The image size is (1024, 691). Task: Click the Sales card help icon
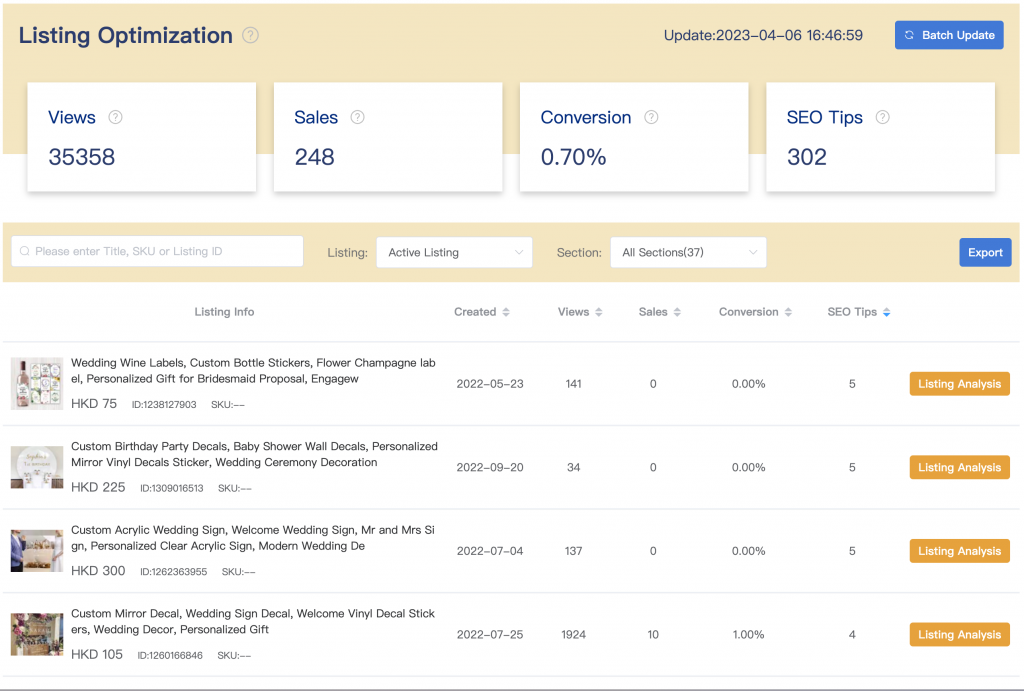click(x=357, y=117)
